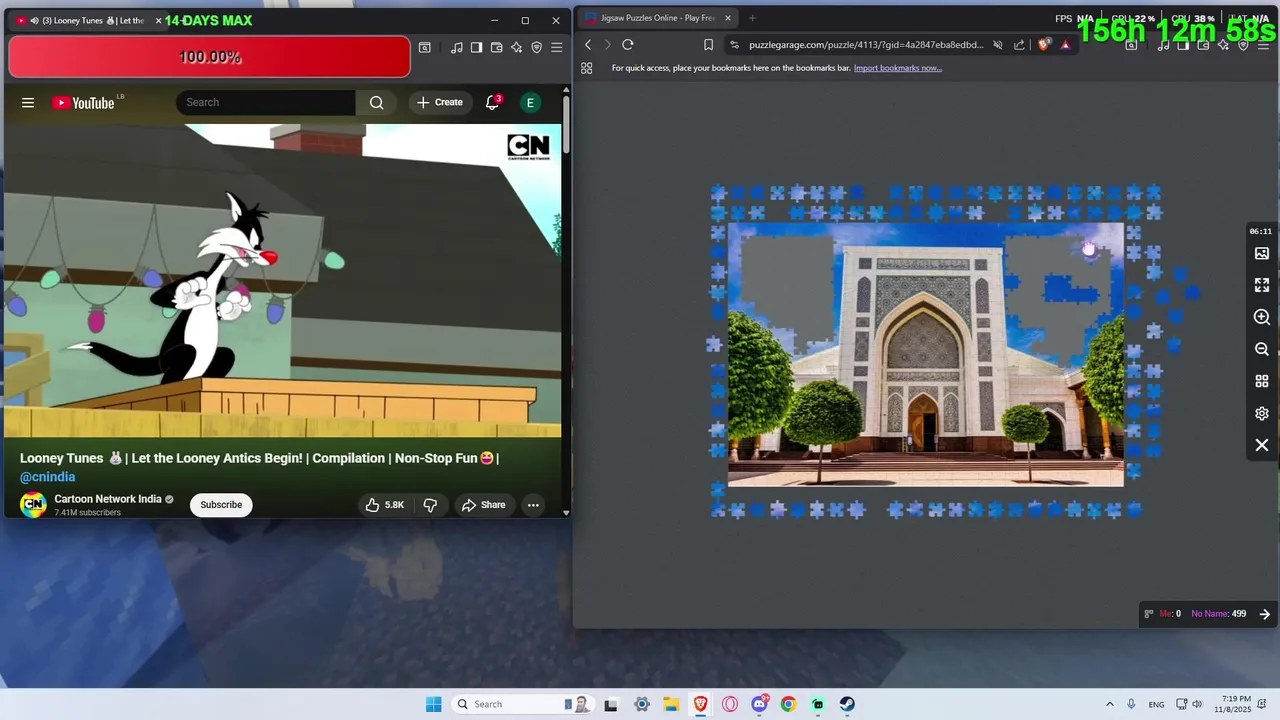The height and width of the screenshot is (720, 1280).
Task: Open YouTube notifications bell
Action: click(x=492, y=102)
